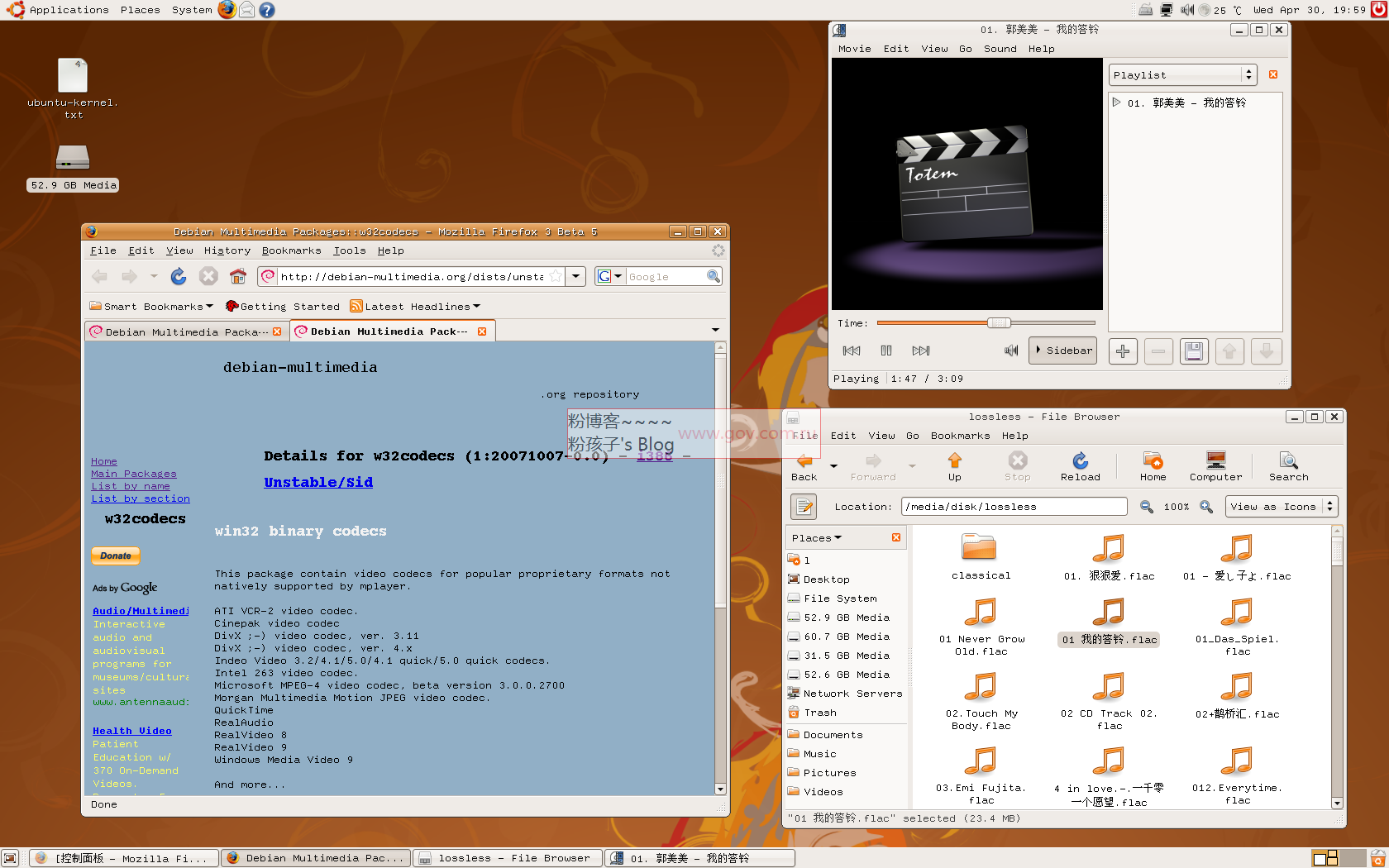Save the Totem playlist
This screenshot has height=868, width=1389.
(x=1194, y=351)
